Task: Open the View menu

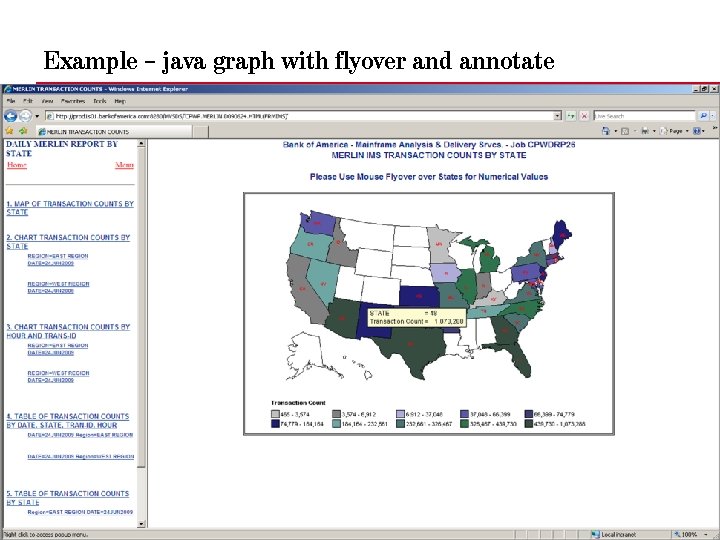Action: click(x=47, y=101)
